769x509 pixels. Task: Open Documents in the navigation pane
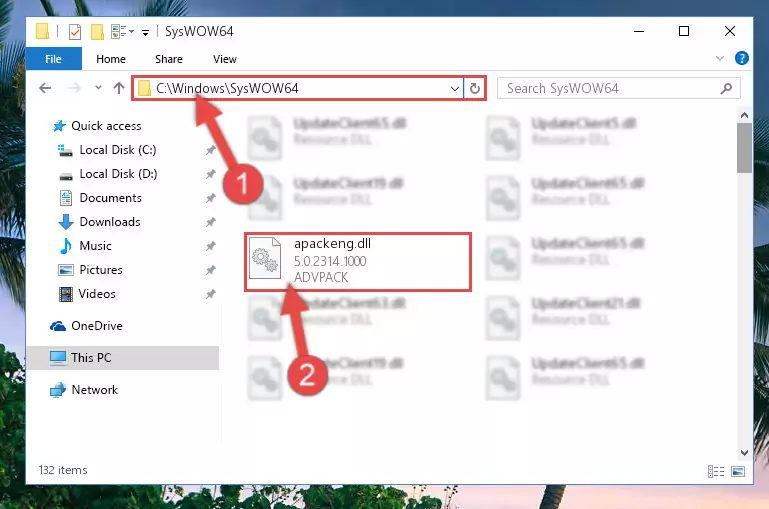tap(110, 198)
